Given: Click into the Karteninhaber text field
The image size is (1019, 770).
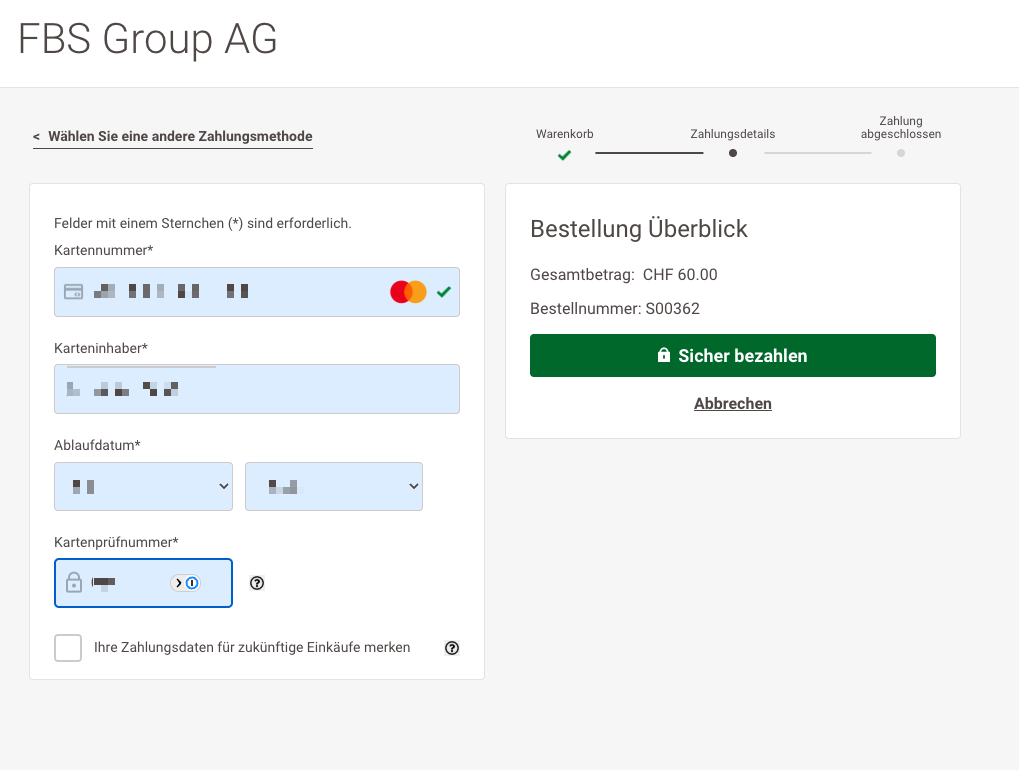Looking at the screenshot, I should [x=300, y=389].
